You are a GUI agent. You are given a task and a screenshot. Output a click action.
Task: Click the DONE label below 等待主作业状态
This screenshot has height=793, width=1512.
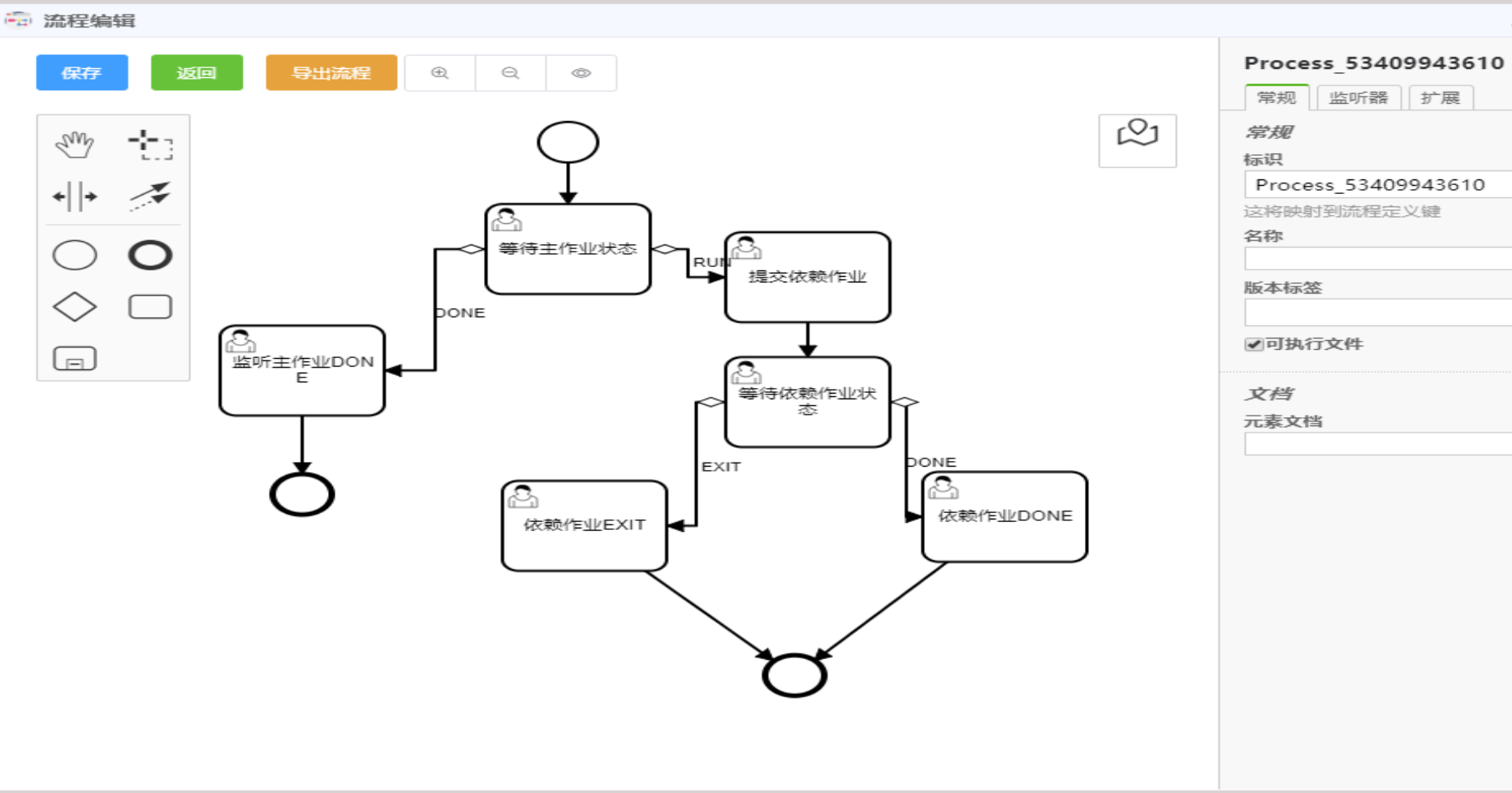coord(460,312)
